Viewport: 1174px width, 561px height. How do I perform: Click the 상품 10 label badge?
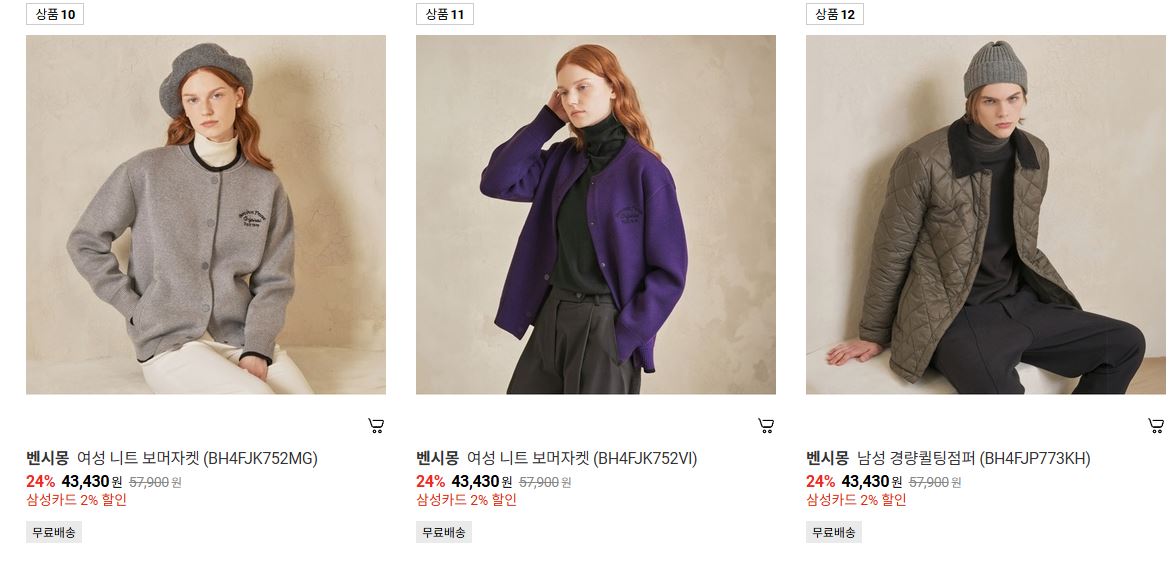coord(55,14)
